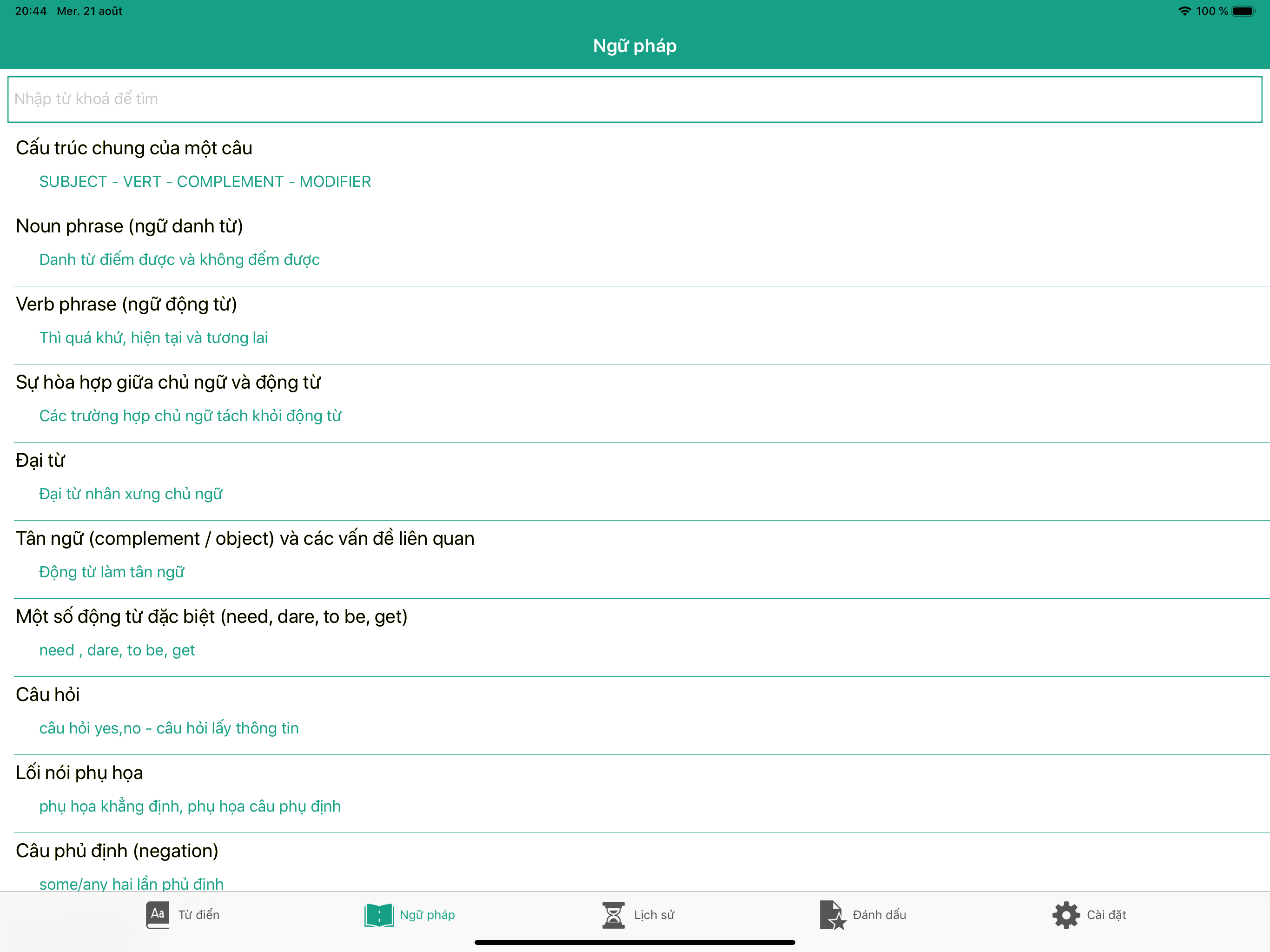1270x952 pixels.
Task: Open the Câu hỏi lesson
Action: click(x=48, y=695)
